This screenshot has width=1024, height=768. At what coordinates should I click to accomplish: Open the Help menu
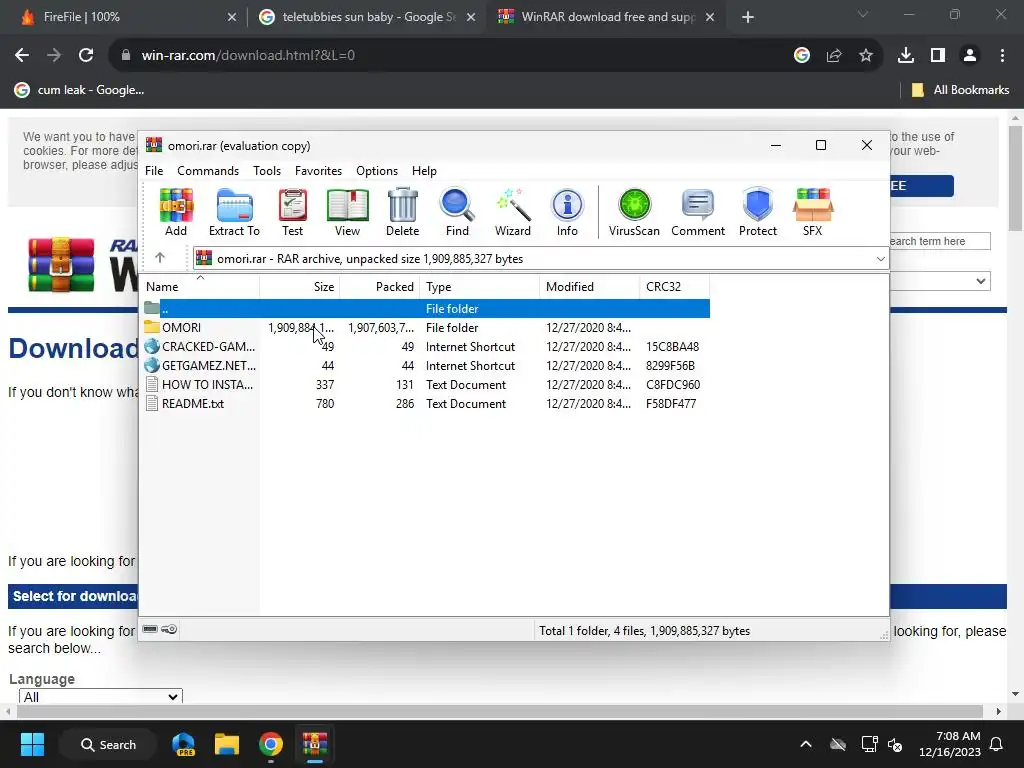[x=424, y=170]
